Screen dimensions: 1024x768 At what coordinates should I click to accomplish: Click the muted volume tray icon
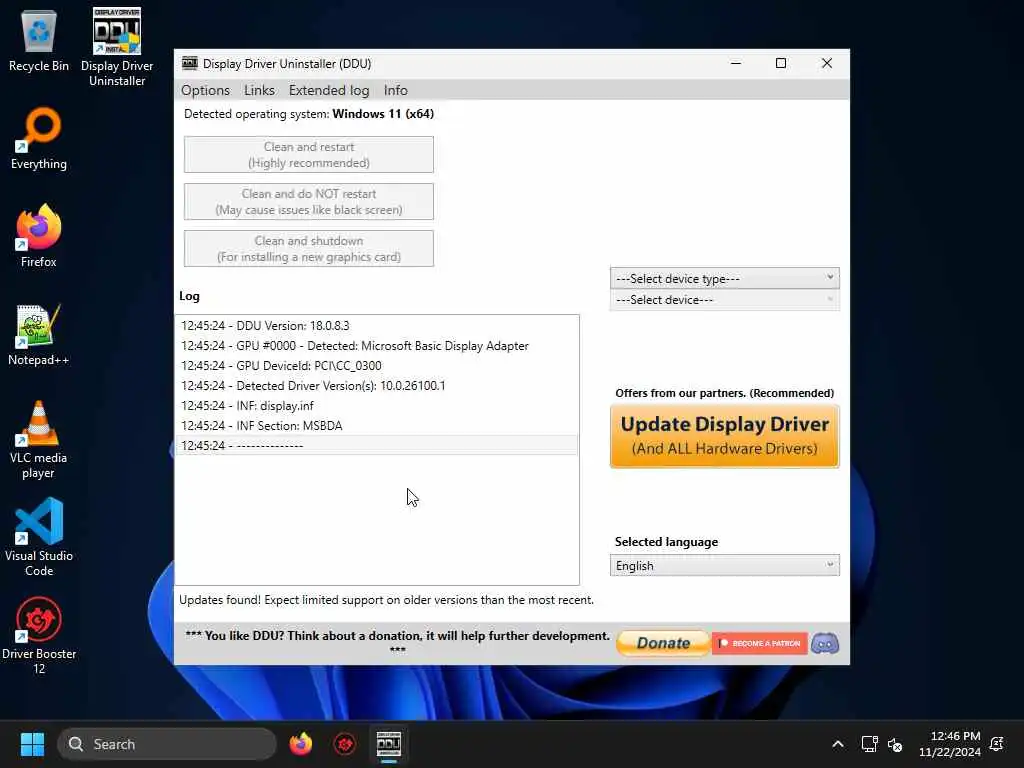click(x=895, y=744)
